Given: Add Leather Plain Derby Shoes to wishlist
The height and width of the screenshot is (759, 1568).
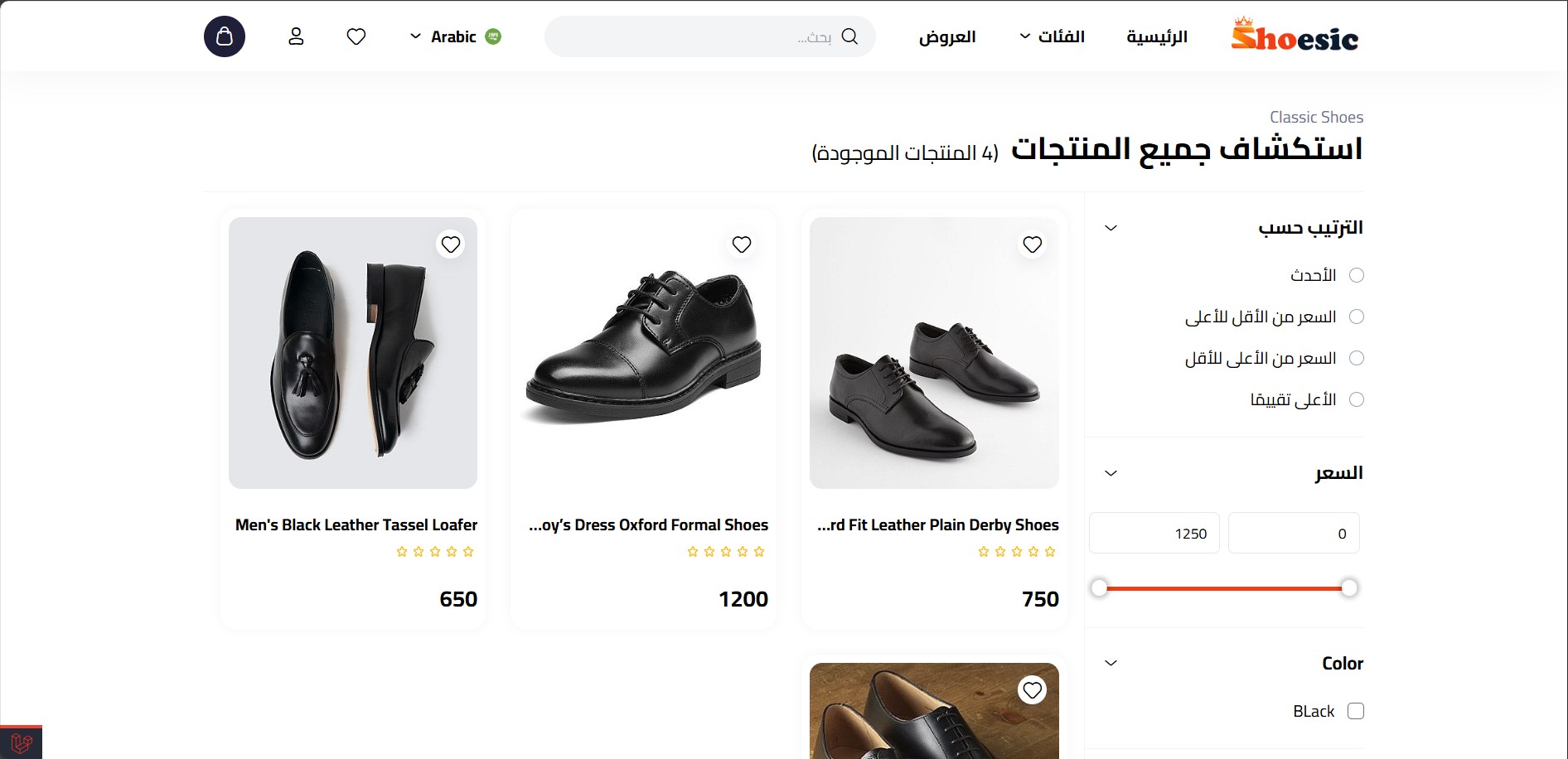Looking at the screenshot, I should [1033, 244].
